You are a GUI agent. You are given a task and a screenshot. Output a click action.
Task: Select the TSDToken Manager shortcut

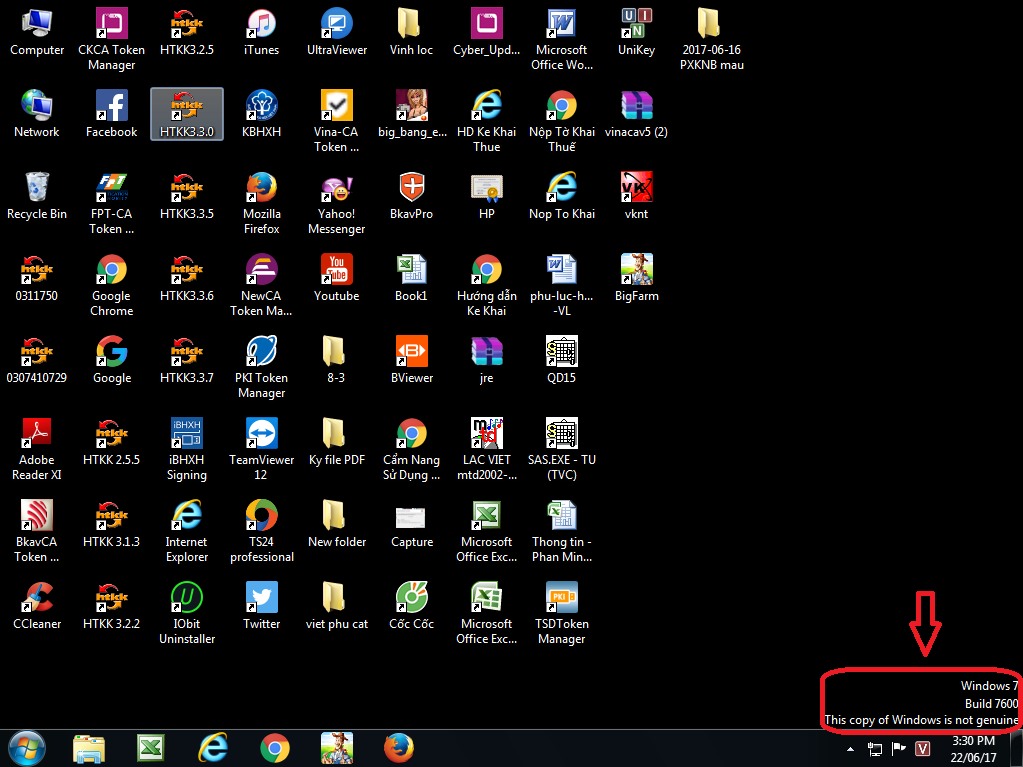coord(562,614)
